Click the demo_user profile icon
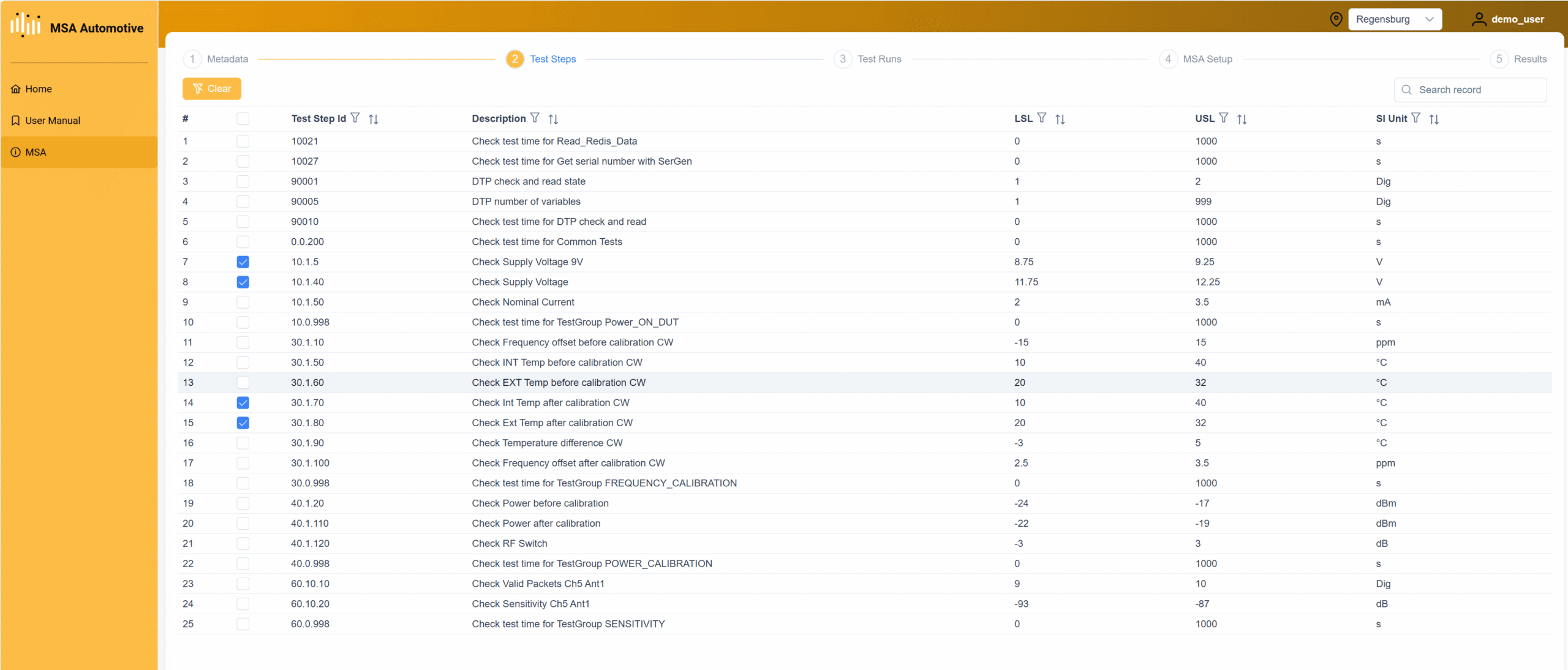 (1479, 19)
